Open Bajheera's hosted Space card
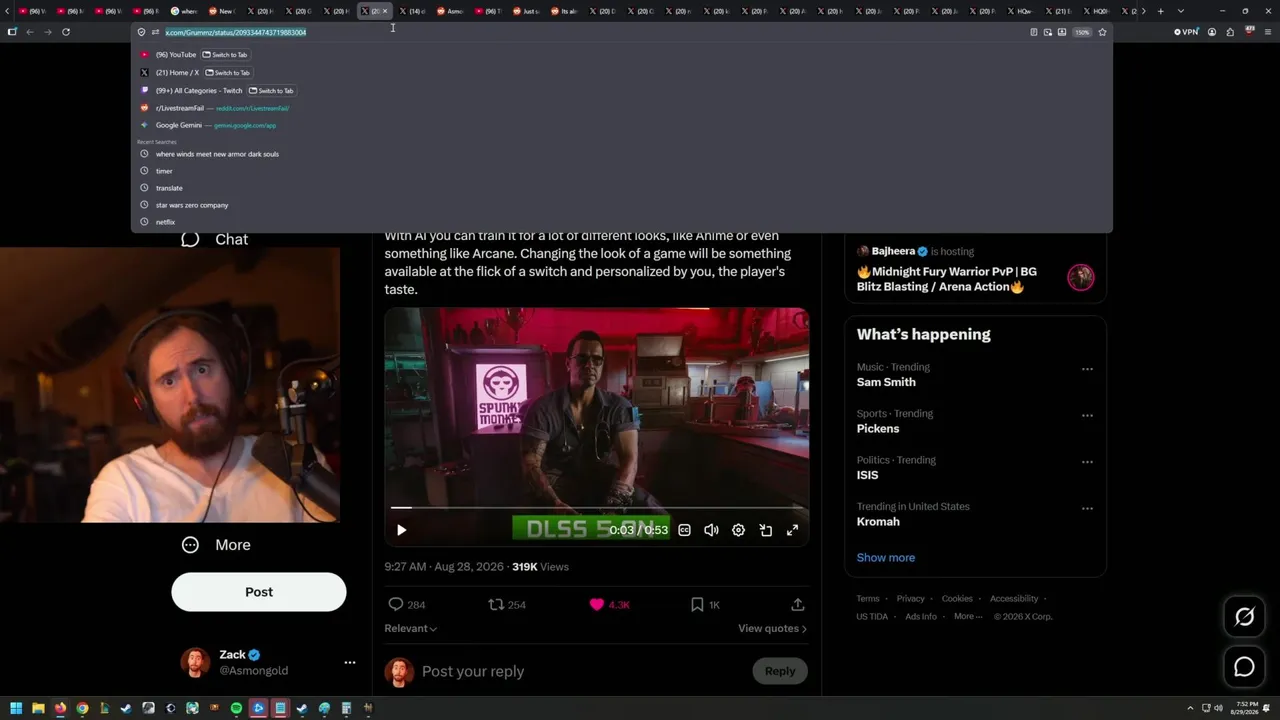The width and height of the screenshot is (1280, 720). tap(975, 269)
